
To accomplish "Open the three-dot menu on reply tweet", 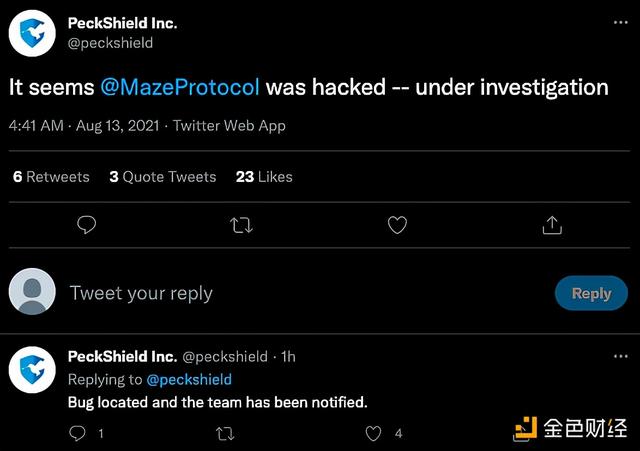I will tap(621, 356).
